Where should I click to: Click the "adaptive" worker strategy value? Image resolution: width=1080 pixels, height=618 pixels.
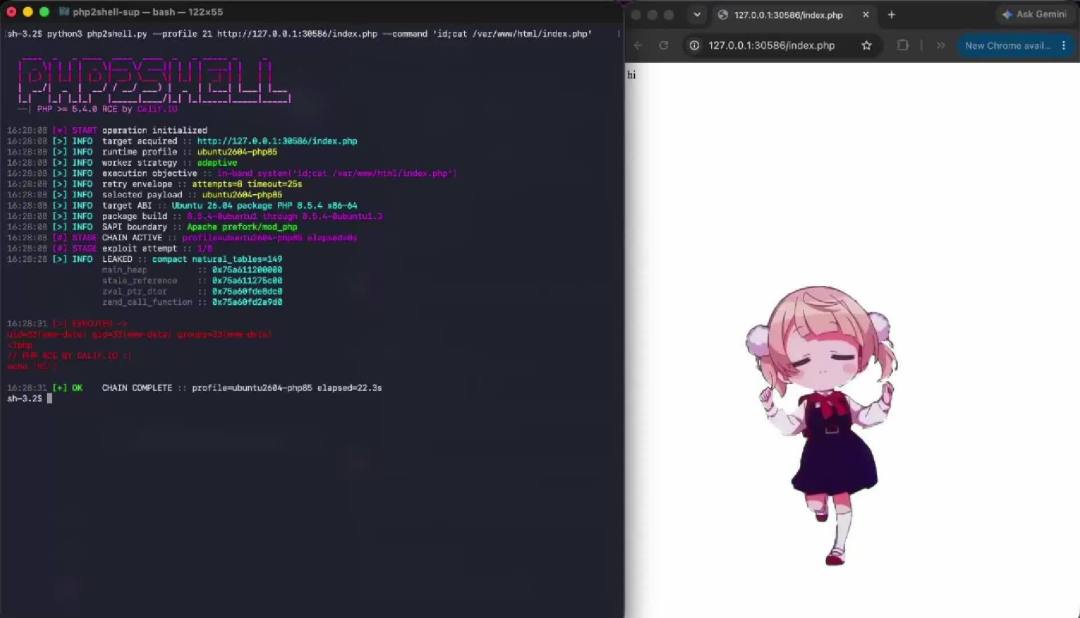click(x=217, y=163)
